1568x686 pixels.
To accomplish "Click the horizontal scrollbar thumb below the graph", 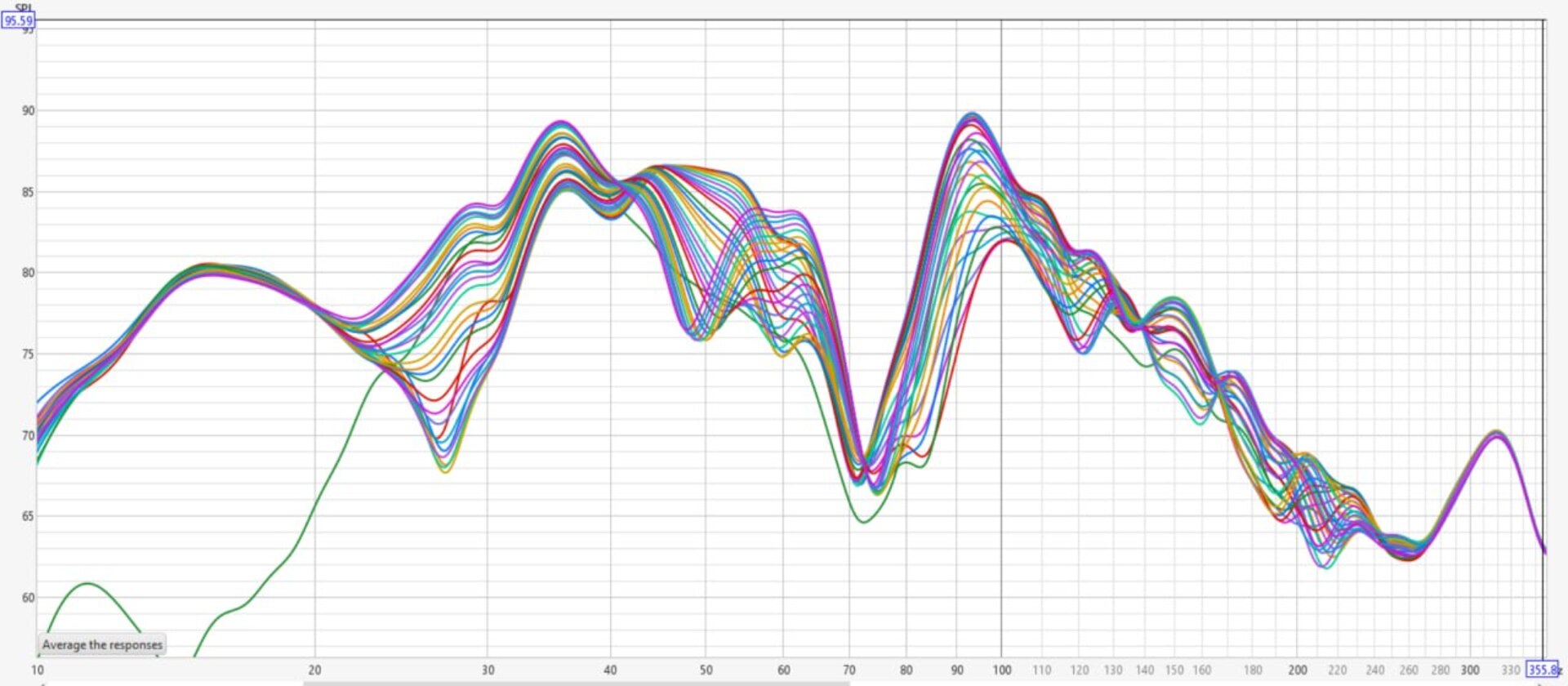I will [576, 683].
